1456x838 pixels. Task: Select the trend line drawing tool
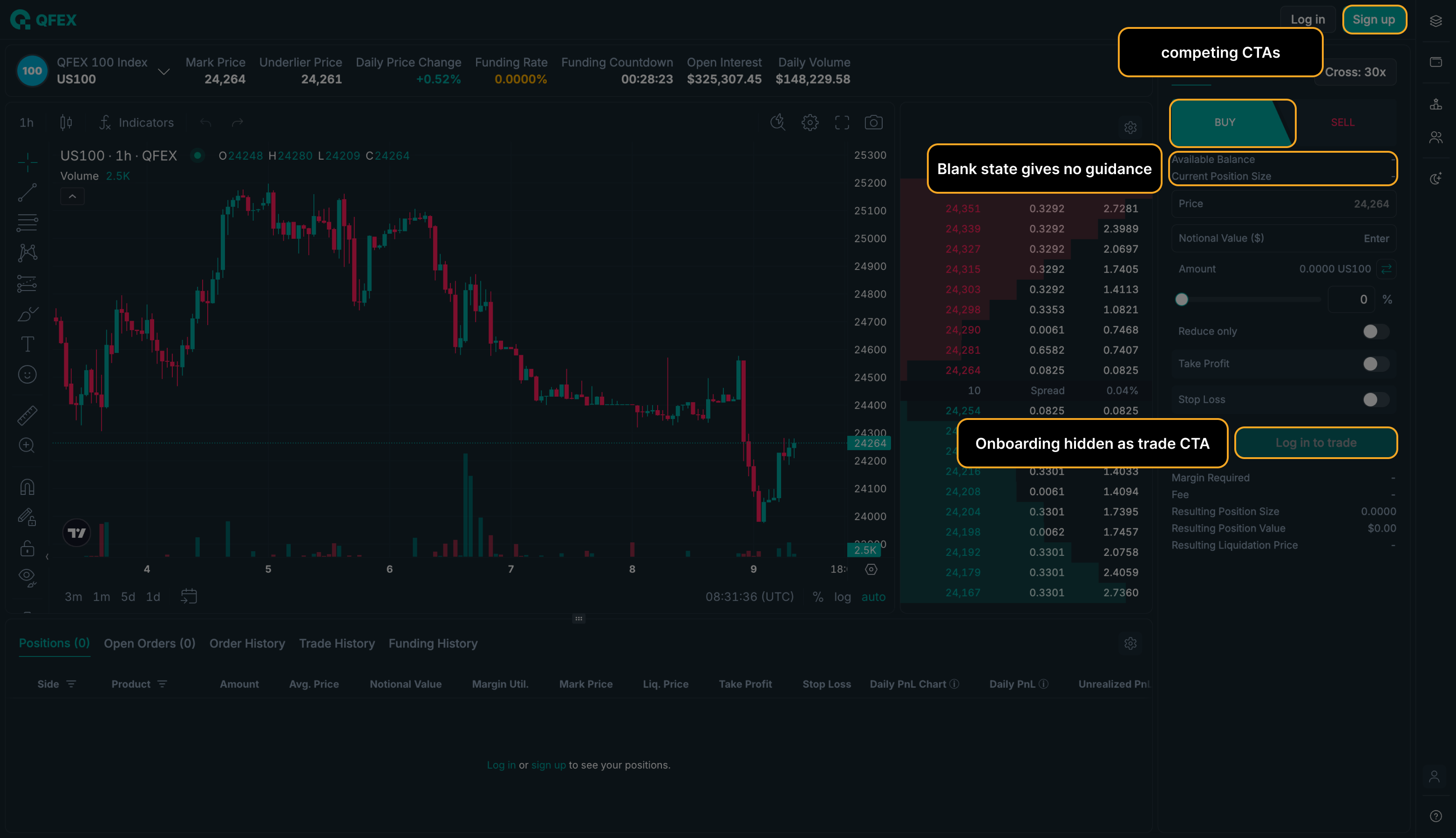pyautogui.click(x=27, y=192)
